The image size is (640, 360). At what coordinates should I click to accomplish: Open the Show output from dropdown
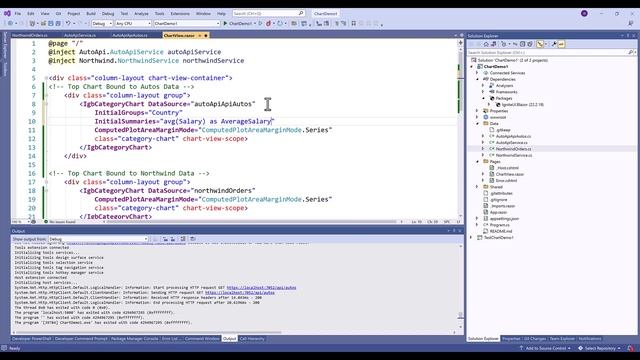point(98,239)
